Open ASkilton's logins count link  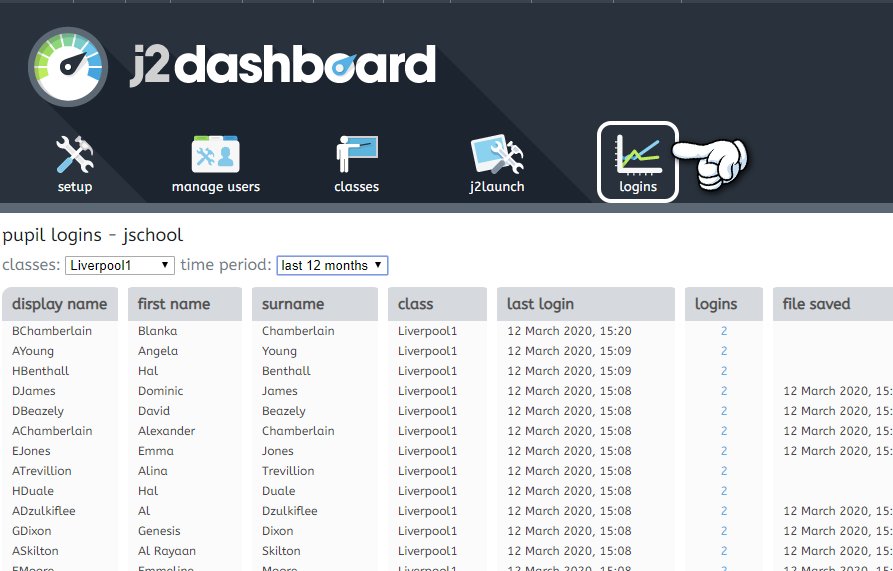[x=724, y=551]
